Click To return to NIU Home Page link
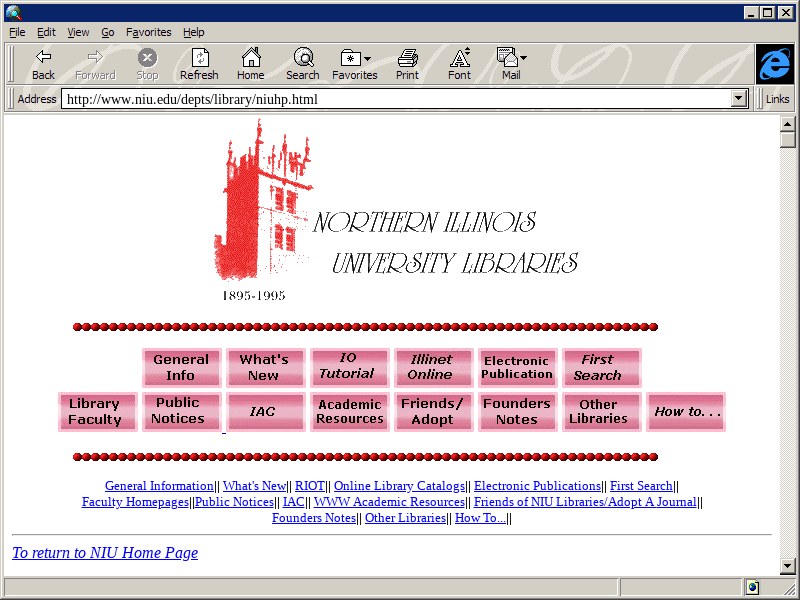Screen dimensions: 800x600 click(x=105, y=553)
